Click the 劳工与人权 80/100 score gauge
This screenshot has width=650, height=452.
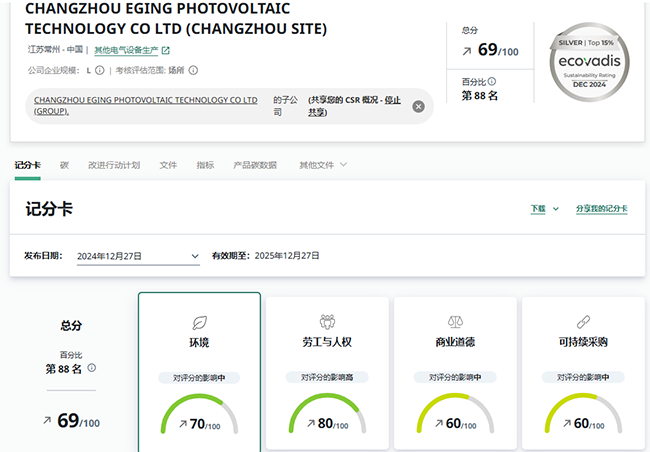(327, 414)
